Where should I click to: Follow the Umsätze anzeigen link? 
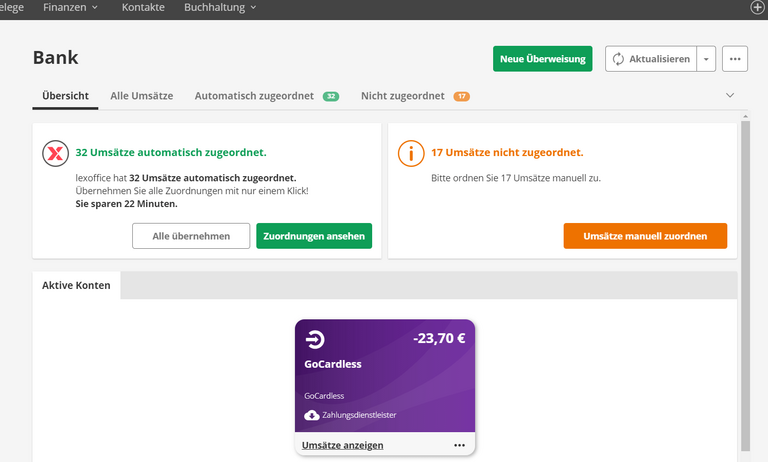point(342,445)
